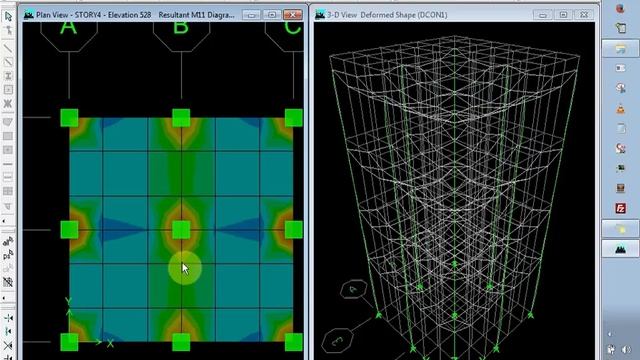Select the create columns tool
The image size is (640, 360).
coord(8,76)
